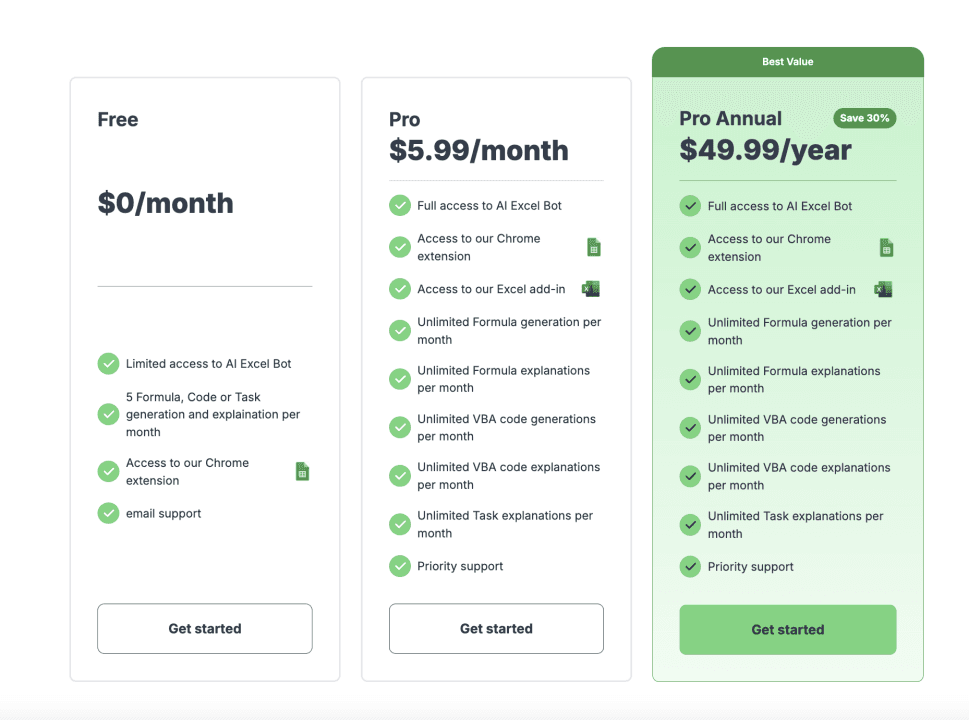This screenshot has width=969, height=720.
Task: Select the $49.99/year price heading
Action: pyautogui.click(x=765, y=150)
